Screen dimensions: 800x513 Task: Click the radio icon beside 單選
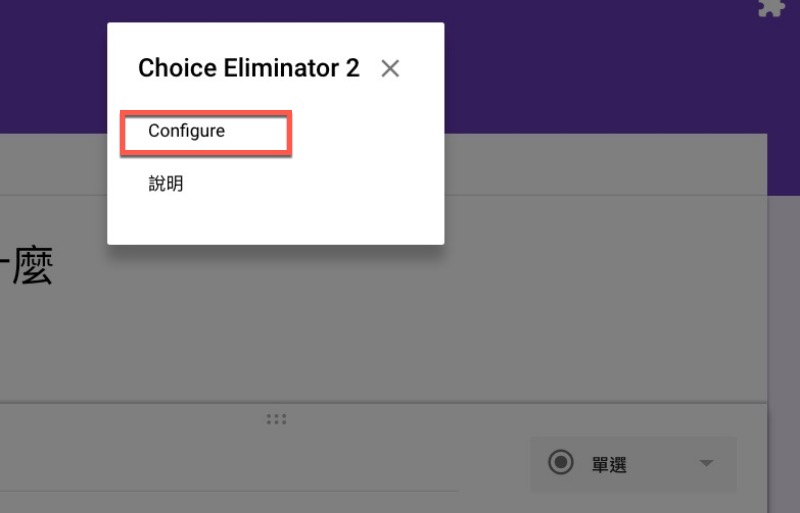click(561, 463)
